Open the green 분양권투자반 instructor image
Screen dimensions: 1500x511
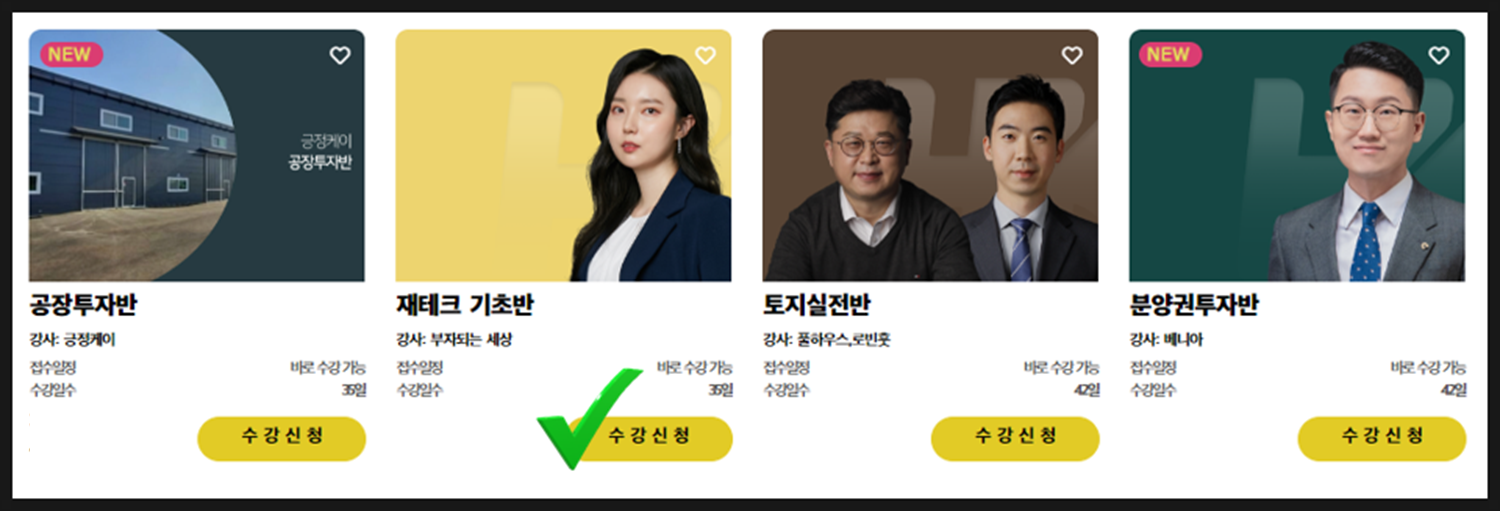tap(1297, 155)
